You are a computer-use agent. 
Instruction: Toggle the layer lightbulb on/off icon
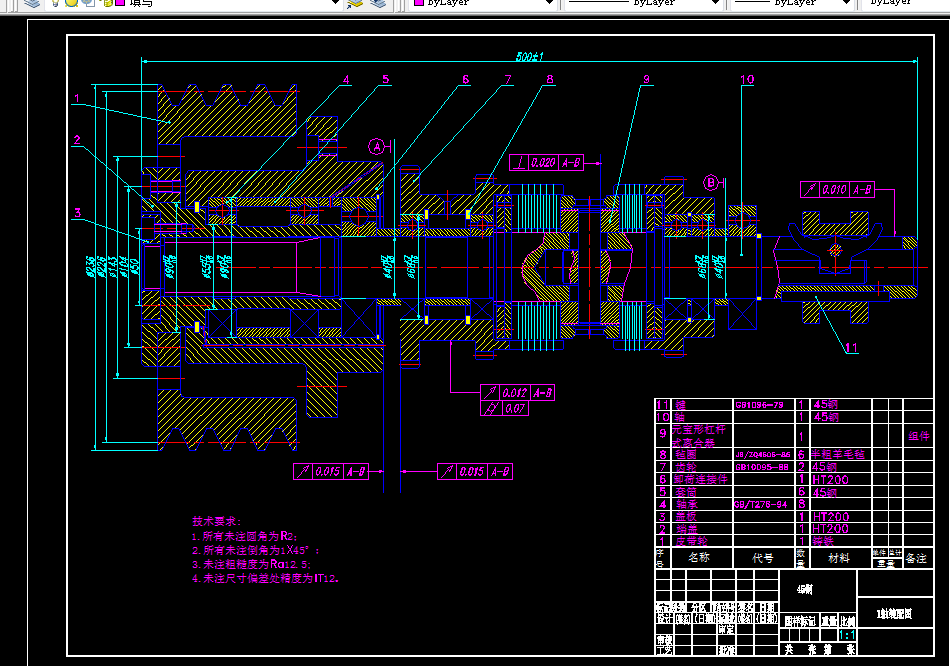(56, 2)
